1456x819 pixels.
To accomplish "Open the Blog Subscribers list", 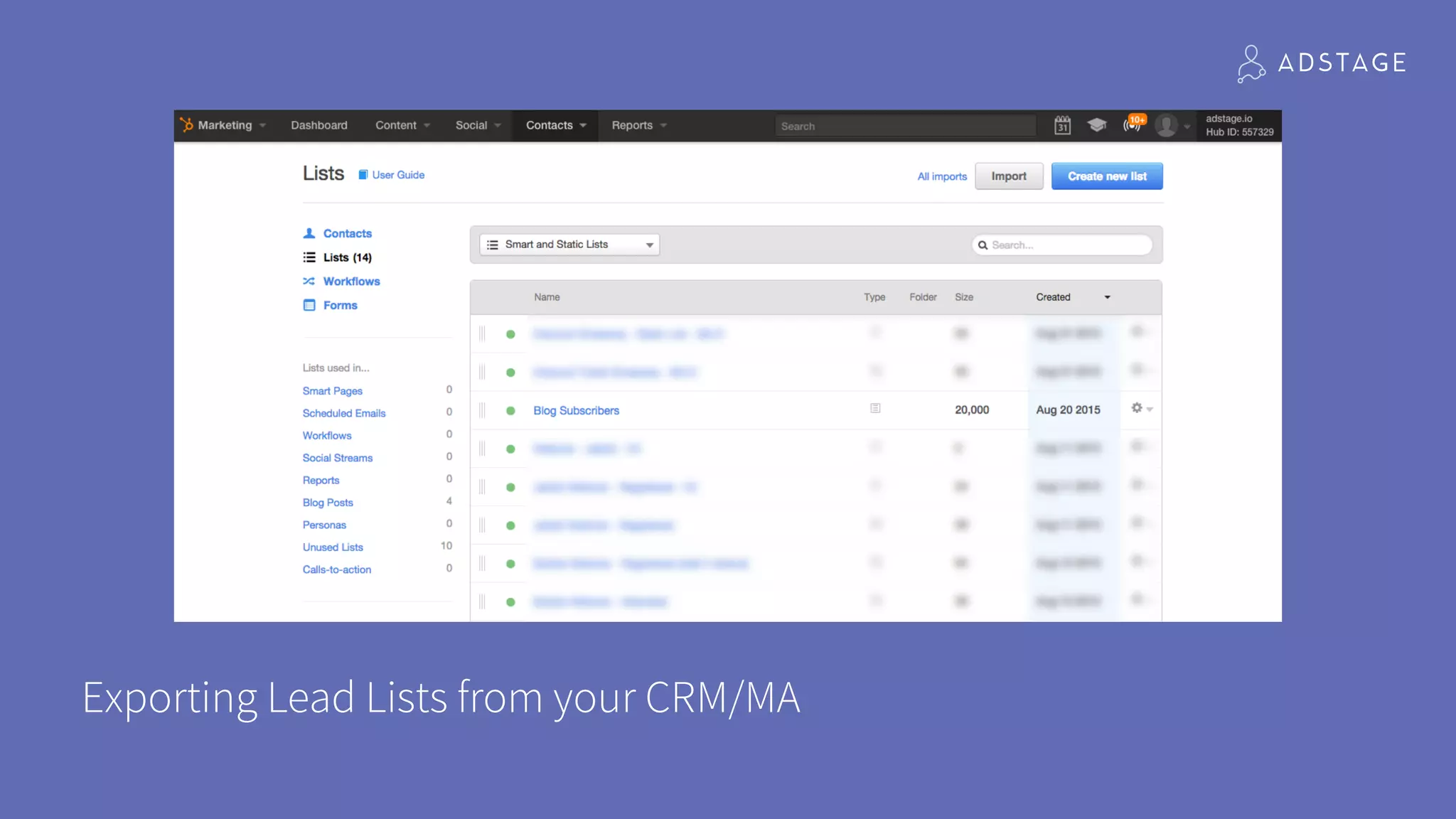I will click(576, 410).
